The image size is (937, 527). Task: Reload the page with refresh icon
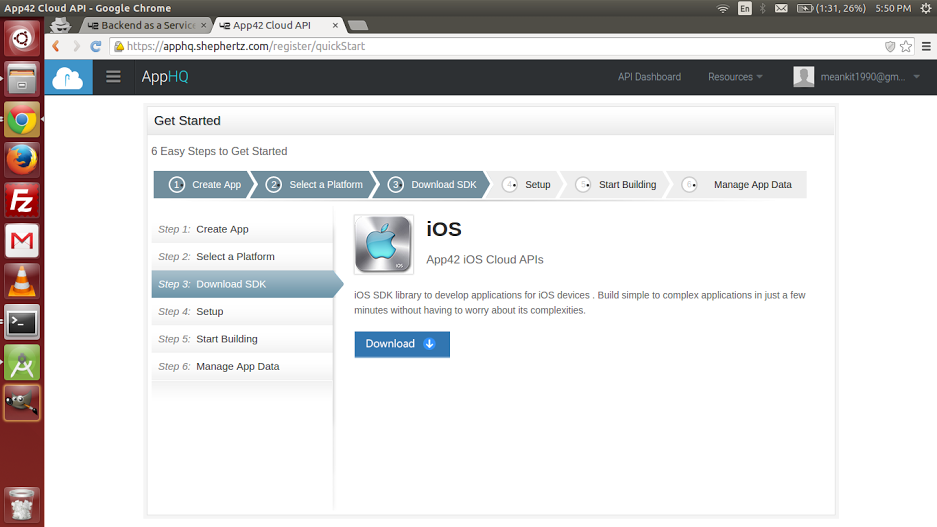coord(96,46)
